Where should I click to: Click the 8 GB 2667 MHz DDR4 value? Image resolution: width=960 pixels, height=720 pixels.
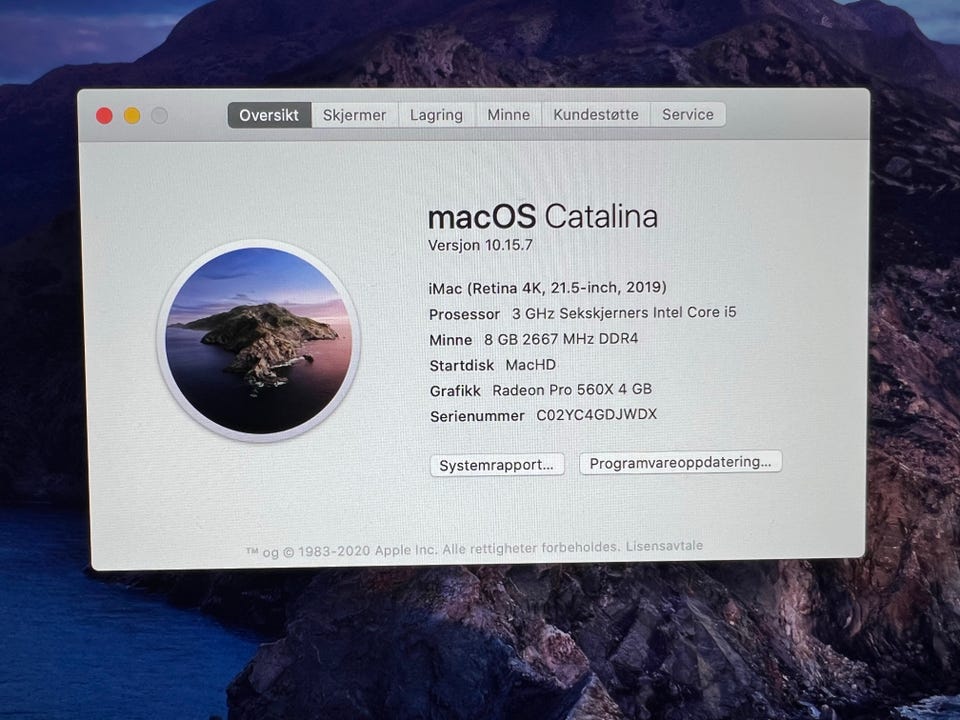561,339
